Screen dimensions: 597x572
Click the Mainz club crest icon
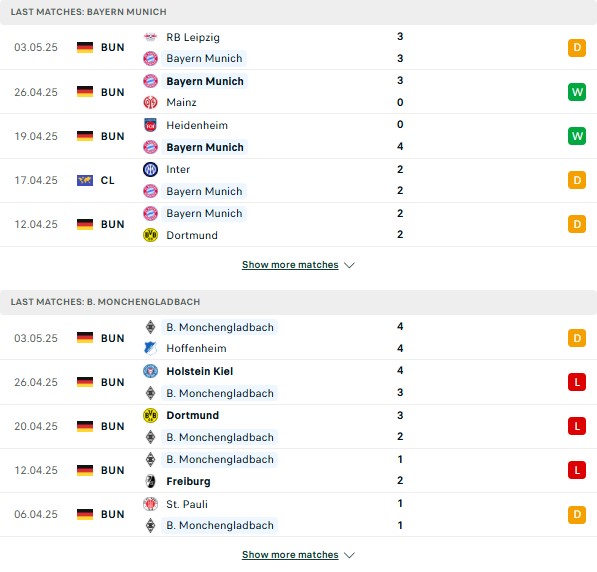point(150,102)
